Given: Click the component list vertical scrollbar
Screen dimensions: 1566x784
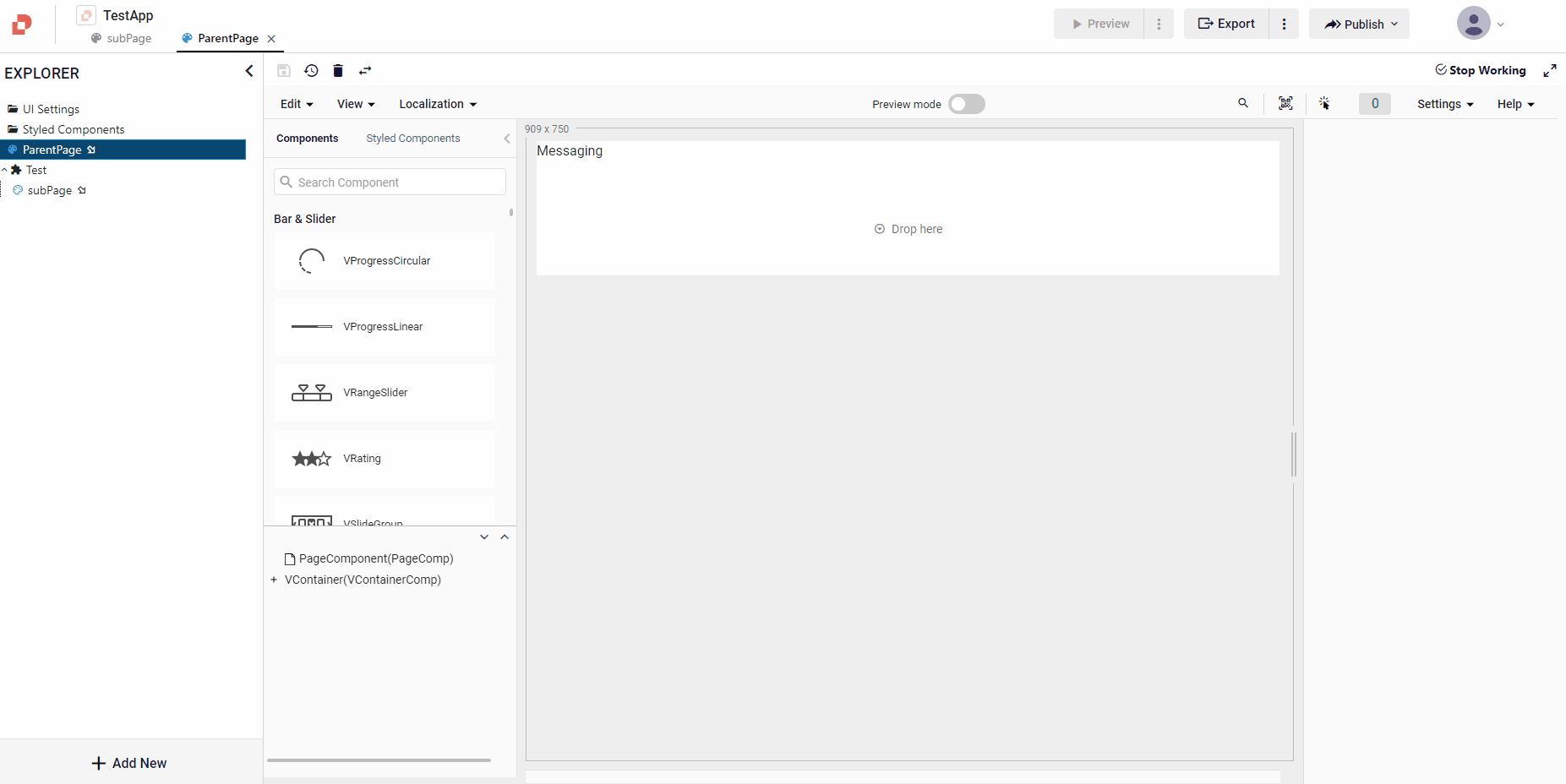Looking at the screenshot, I should click(x=511, y=213).
